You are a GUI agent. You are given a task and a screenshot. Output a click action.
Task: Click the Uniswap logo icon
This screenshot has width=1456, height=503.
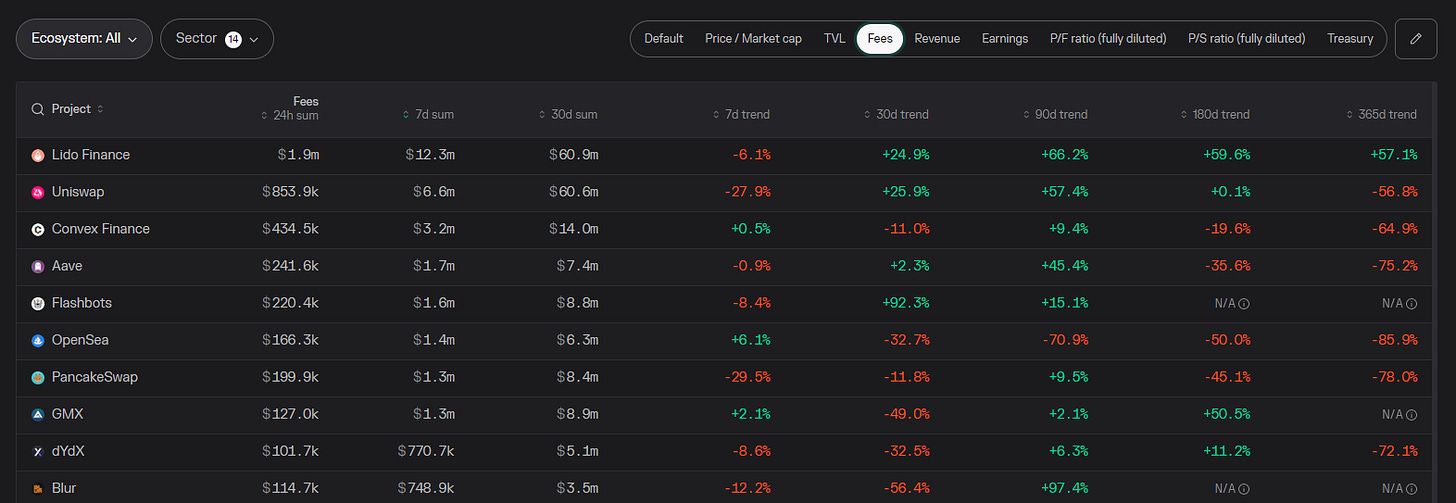pos(38,192)
